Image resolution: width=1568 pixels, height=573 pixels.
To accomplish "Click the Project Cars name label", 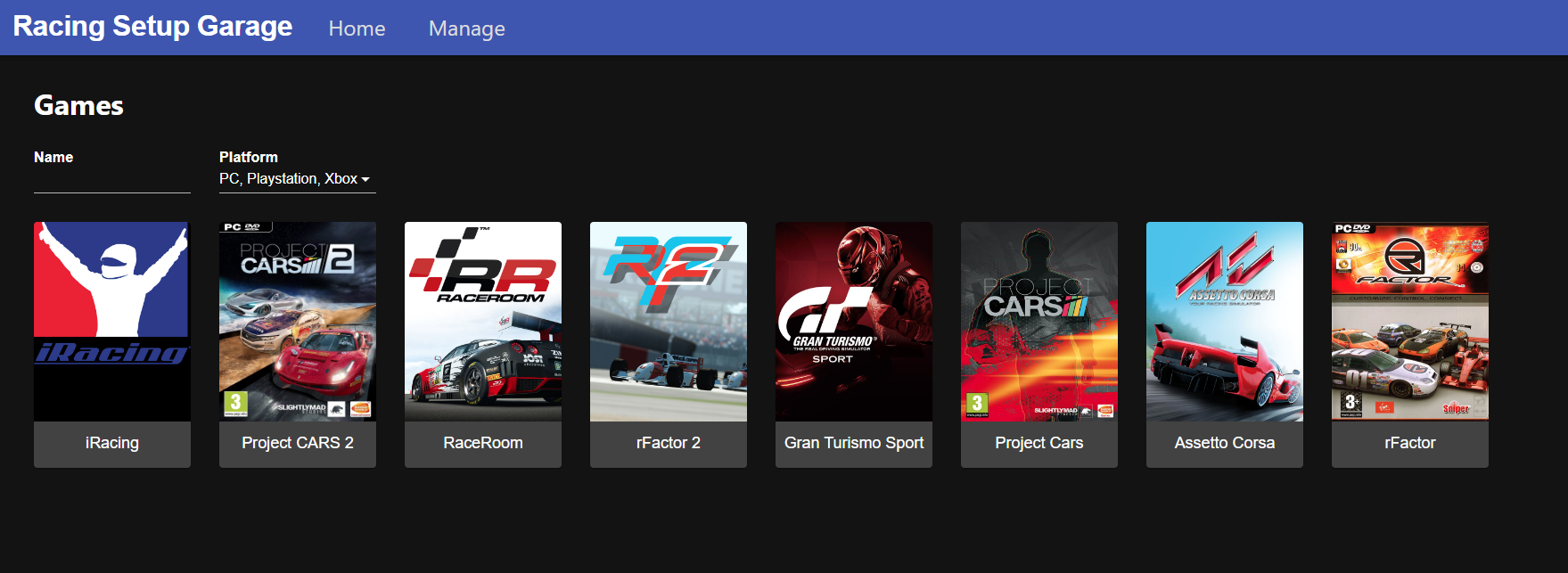I will click(1039, 443).
